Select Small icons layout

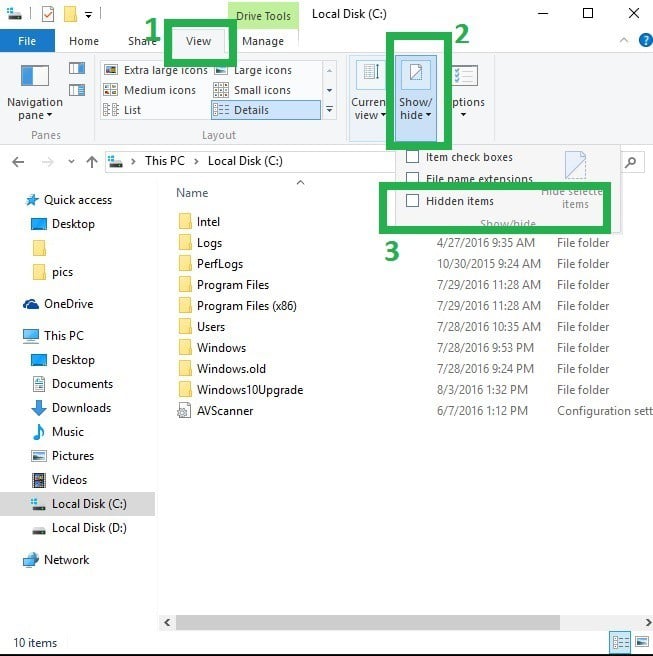click(252, 90)
